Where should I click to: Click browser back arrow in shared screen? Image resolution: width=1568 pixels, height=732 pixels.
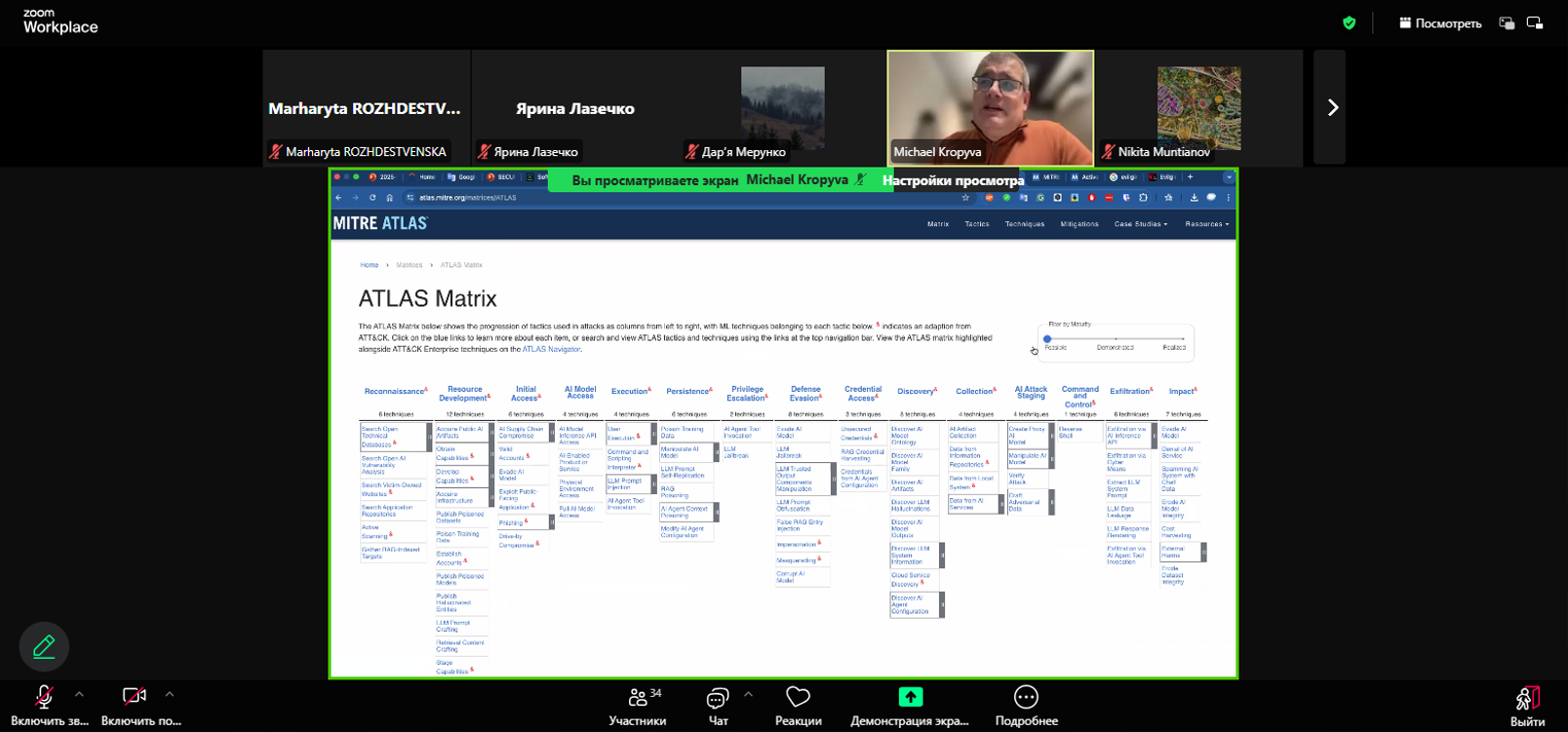[x=338, y=198]
